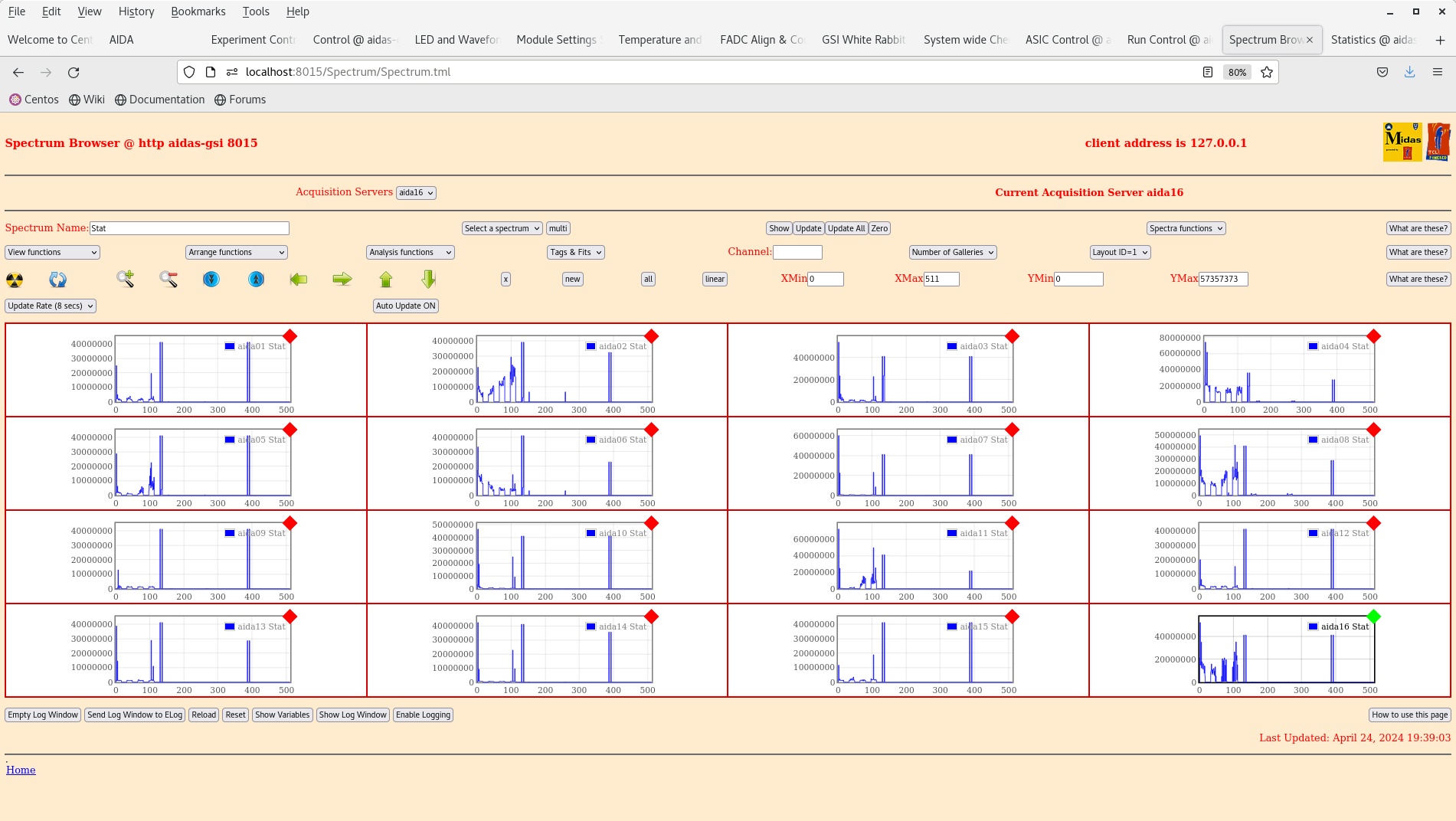
Task: Click the blue down-arrow circle icon
Action: pyautogui.click(x=211, y=280)
